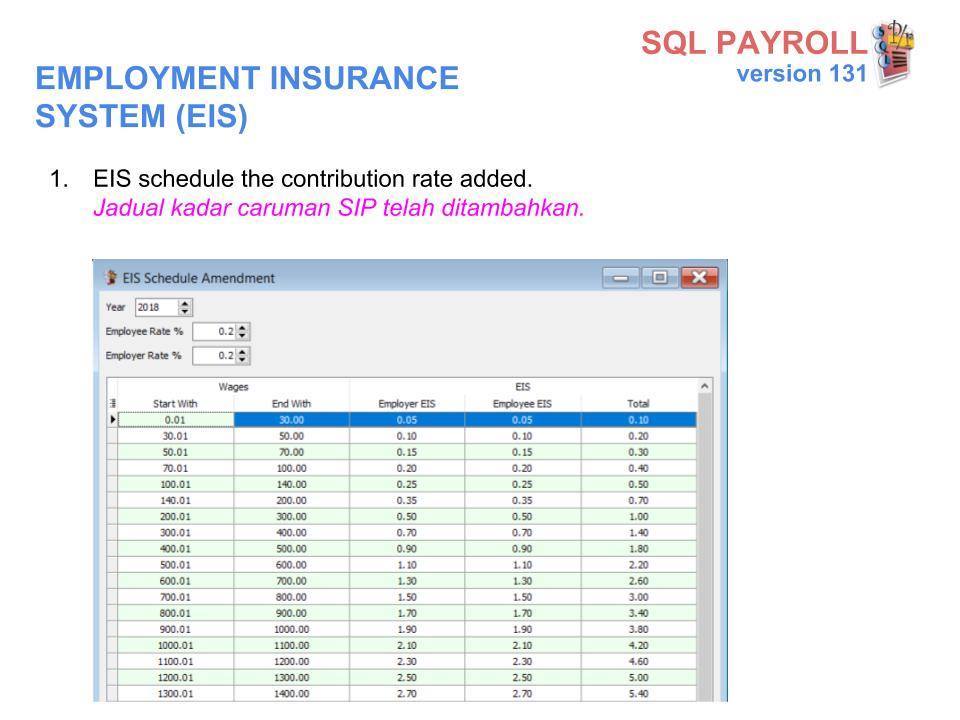The width and height of the screenshot is (960, 720).
Task: Click the Employer Rate % input field
Action: (x=214, y=356)
